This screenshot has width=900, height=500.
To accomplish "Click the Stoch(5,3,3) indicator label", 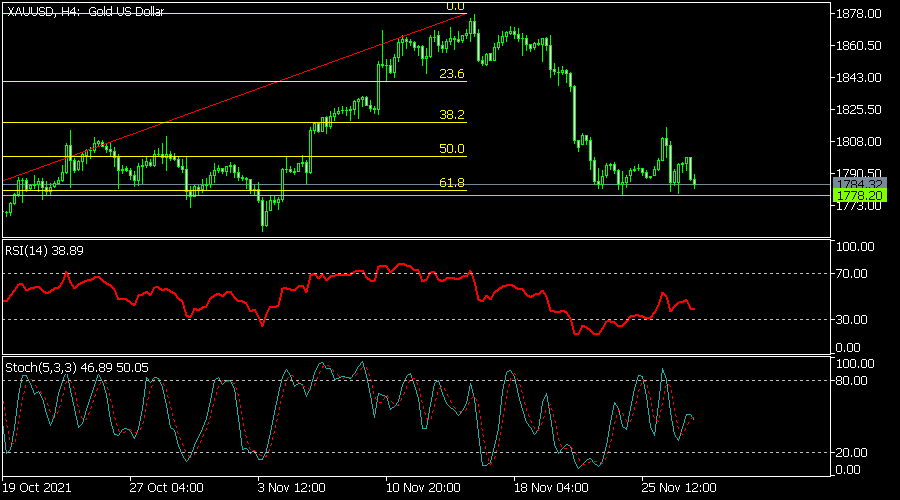I will pyautogui.click(x=77, y=367).
